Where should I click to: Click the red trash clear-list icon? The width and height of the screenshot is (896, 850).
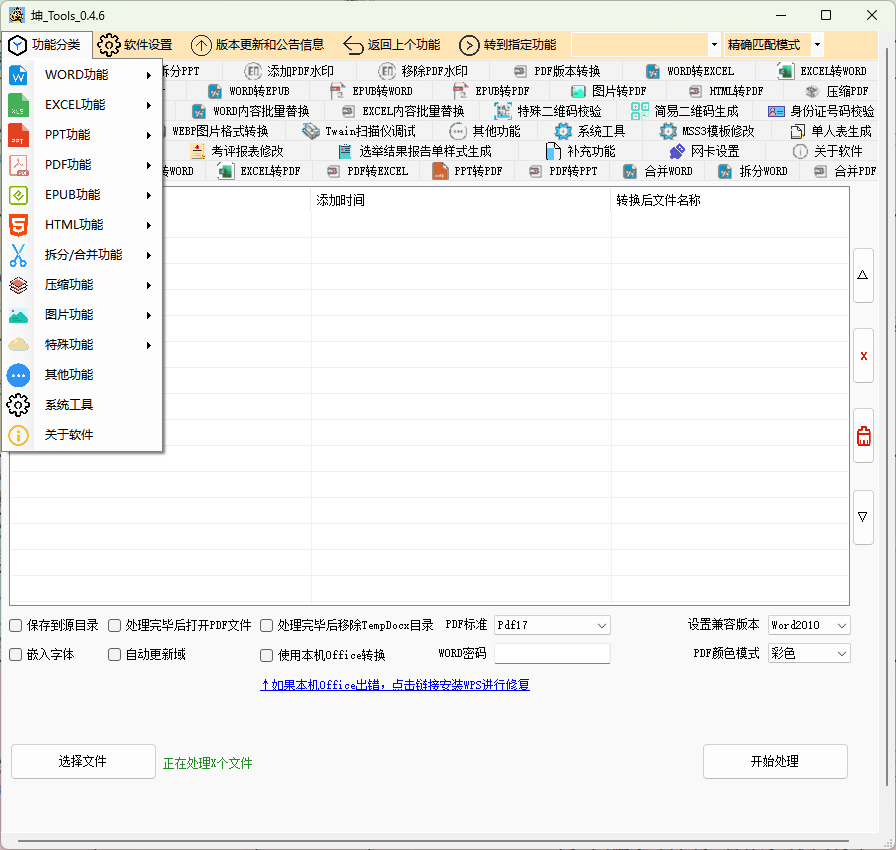[863, 436]
